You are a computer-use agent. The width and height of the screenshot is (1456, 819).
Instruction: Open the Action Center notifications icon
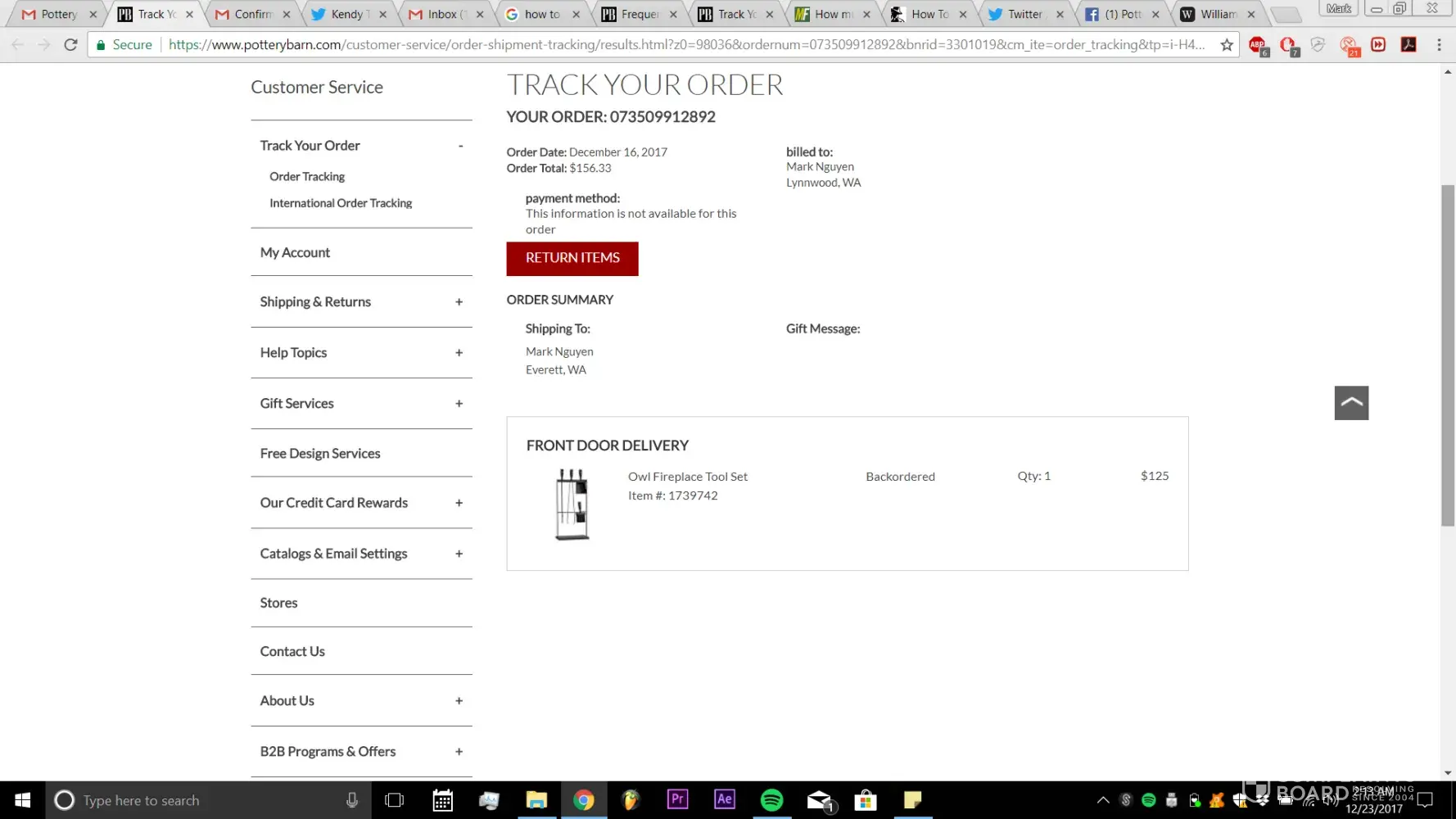(1426, 800)
